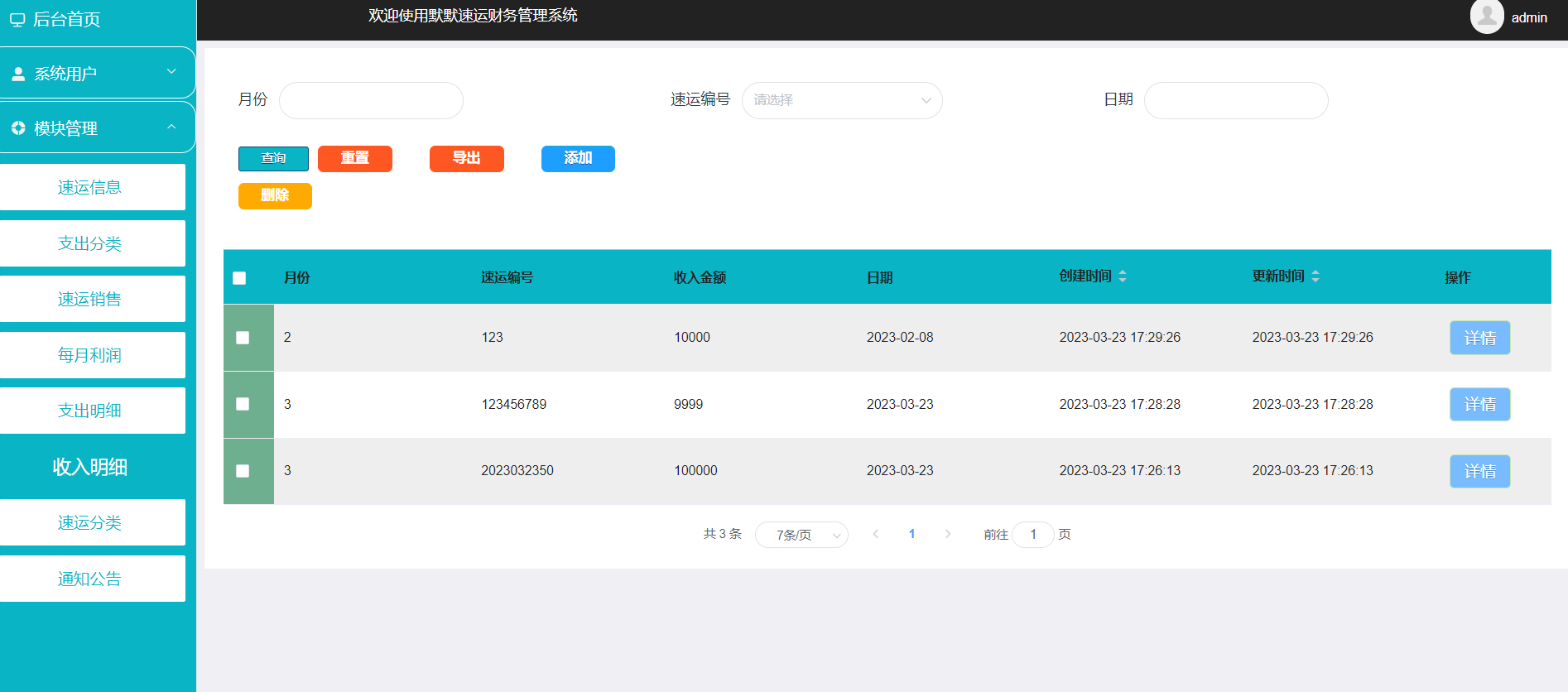The width and height of the screenshot is (1568, 692).
Task: Click the admin avatar icon
Action: (1487, 17)
